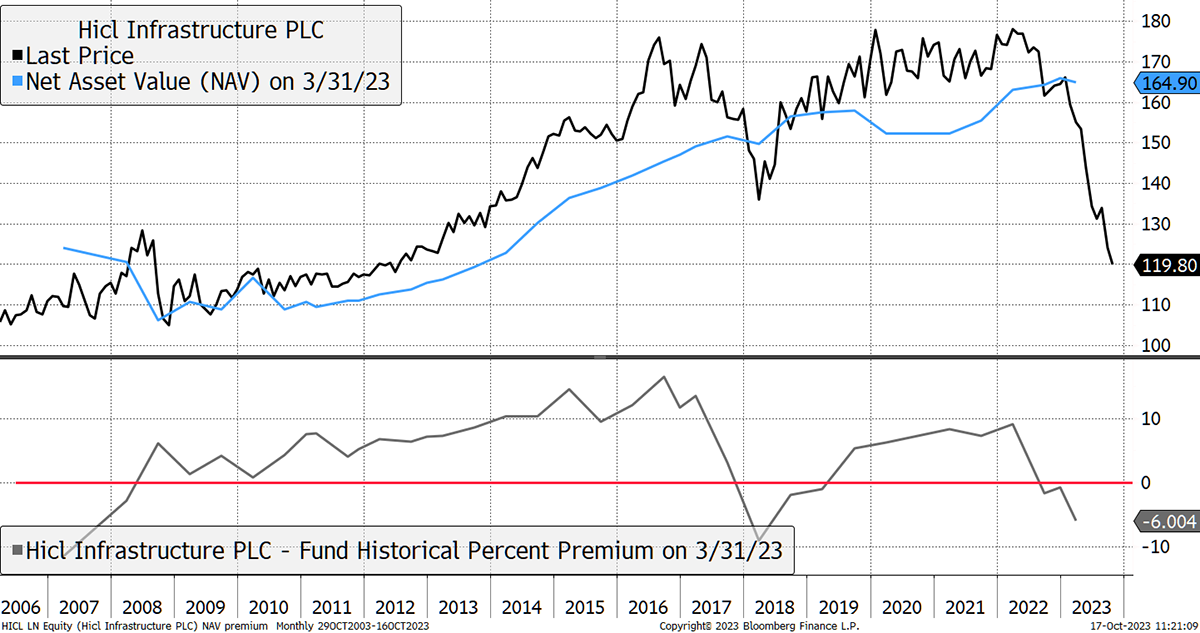Click the Fund Historical Percent Premium legend text

pyautogui.click(x=405, y=550)
